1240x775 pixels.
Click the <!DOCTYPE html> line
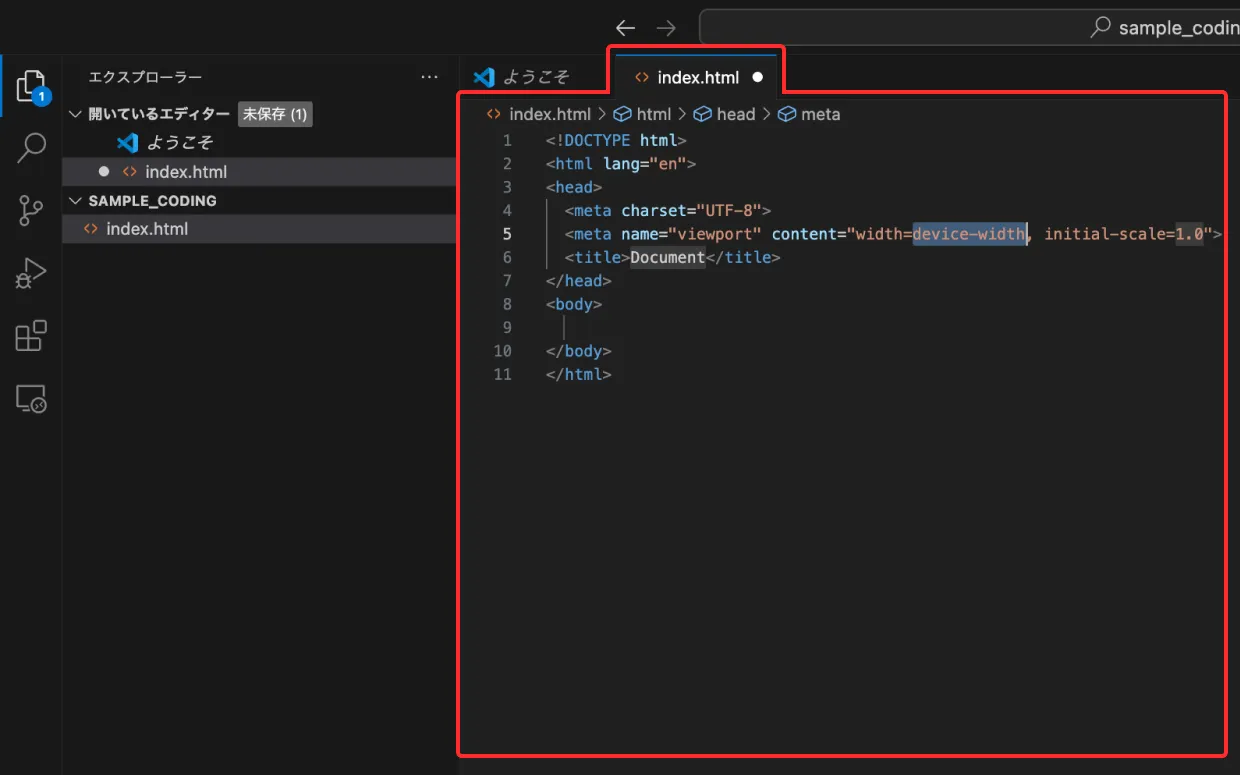click(617, 140)
